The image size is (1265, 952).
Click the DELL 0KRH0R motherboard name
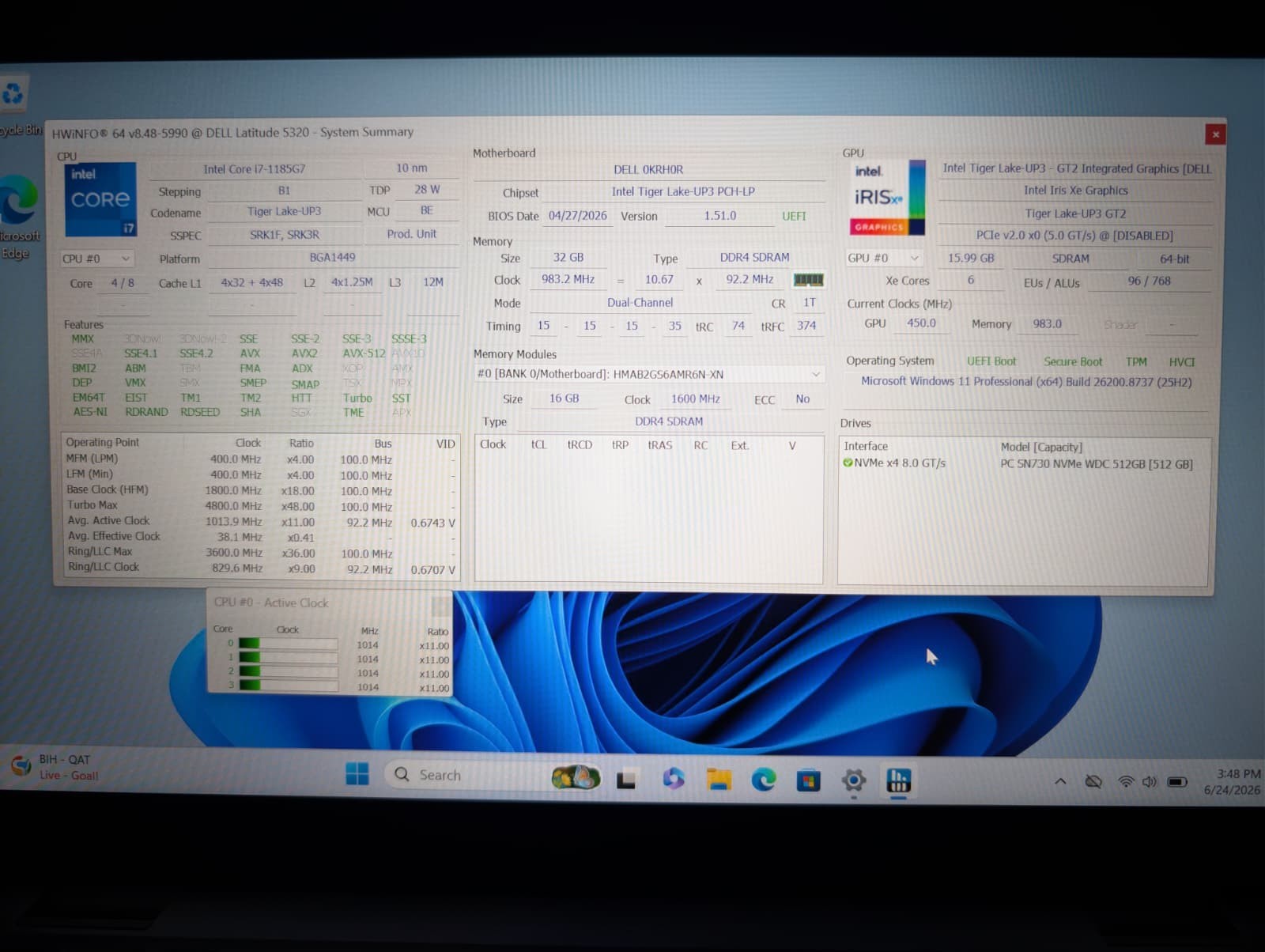tap(648, 169)
